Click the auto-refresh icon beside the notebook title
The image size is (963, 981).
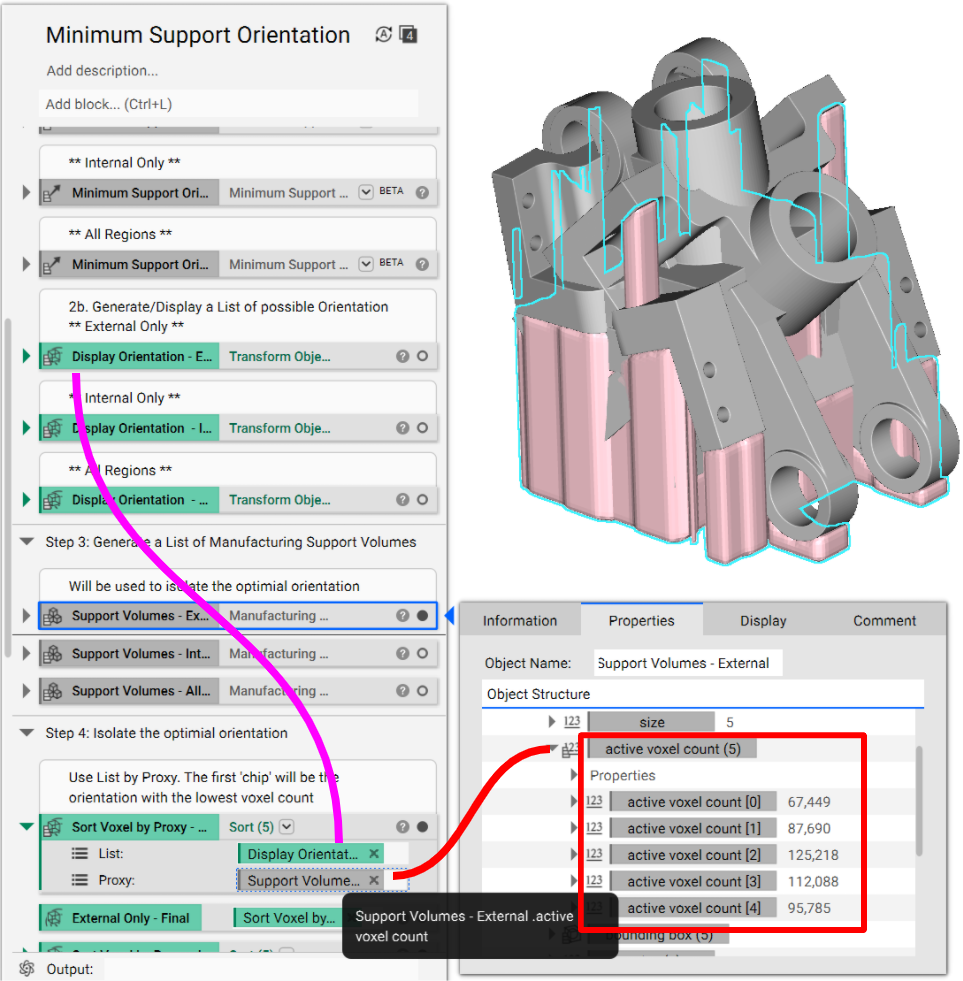383,35
